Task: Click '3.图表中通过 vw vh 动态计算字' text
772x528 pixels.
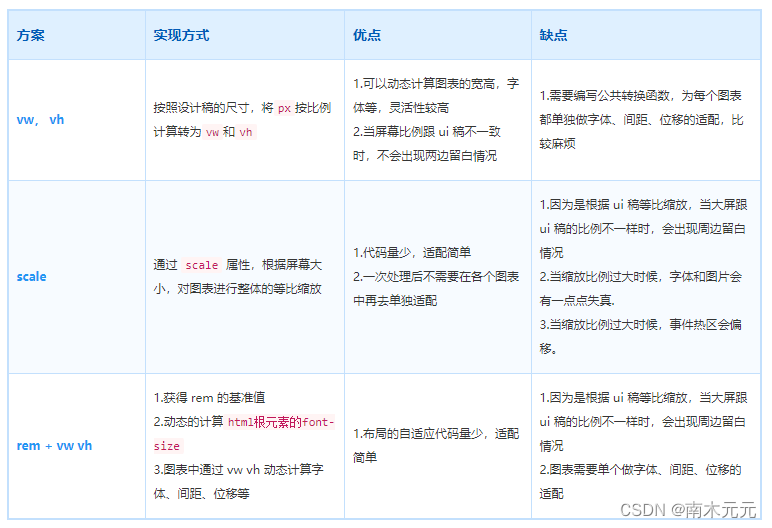Action: point(238,470)
